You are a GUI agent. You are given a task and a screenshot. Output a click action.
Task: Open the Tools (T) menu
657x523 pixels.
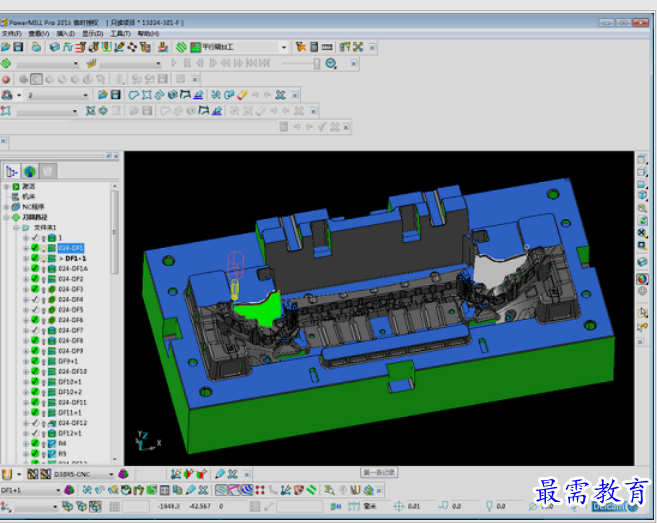(x=121, y=34)
